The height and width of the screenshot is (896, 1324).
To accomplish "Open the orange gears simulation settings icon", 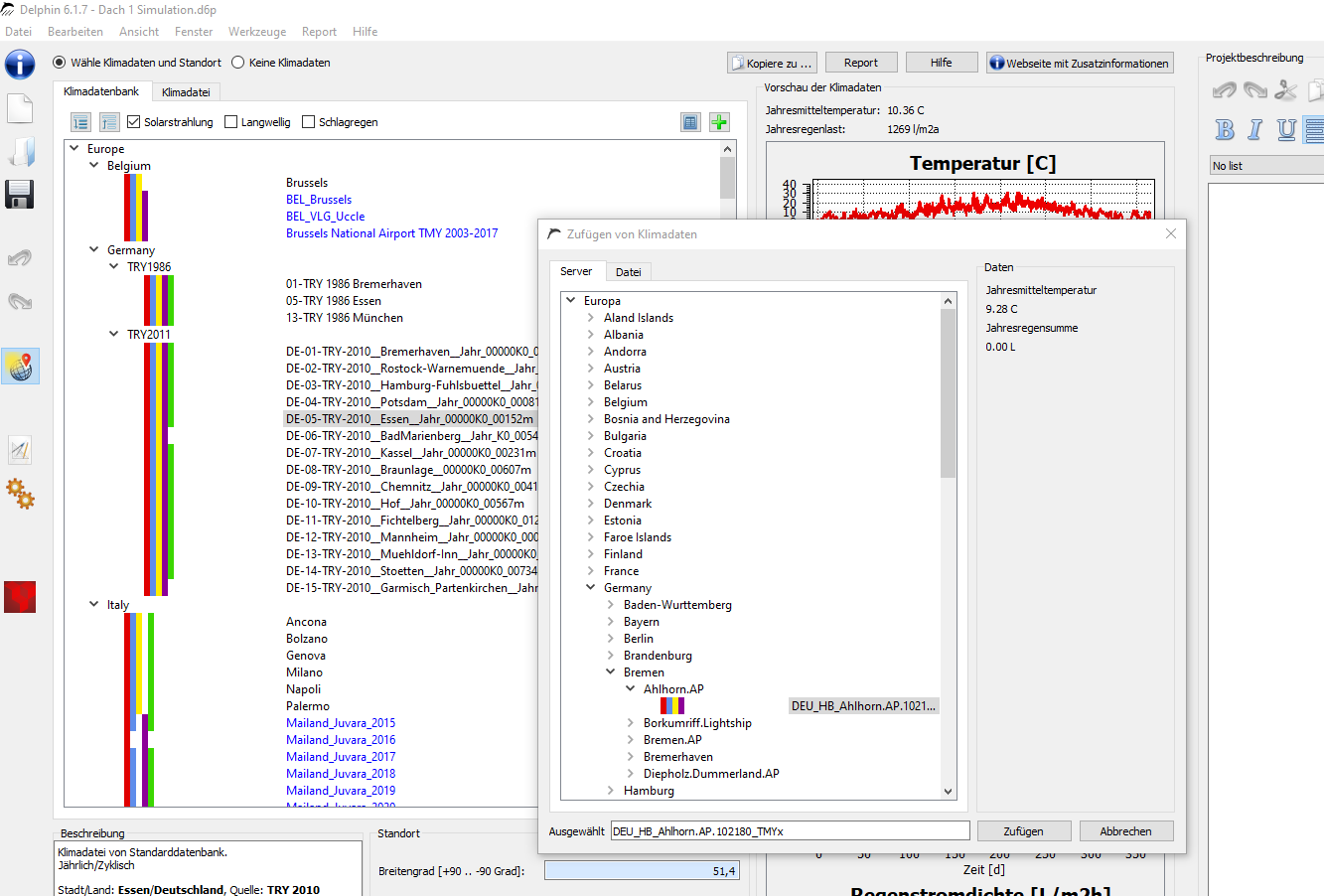I will [x=20, y=493].
